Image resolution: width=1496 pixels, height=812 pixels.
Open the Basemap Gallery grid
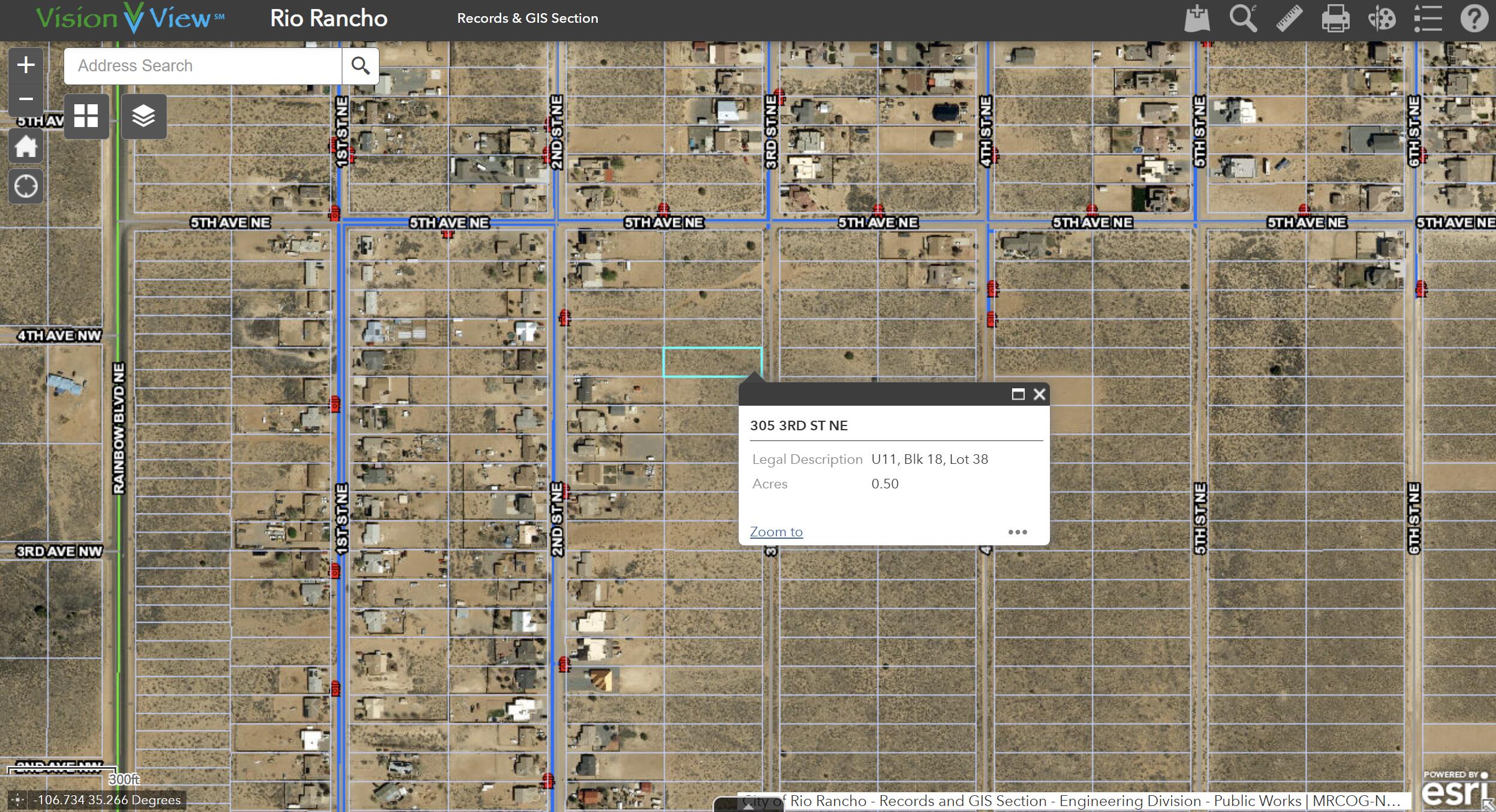86,116
